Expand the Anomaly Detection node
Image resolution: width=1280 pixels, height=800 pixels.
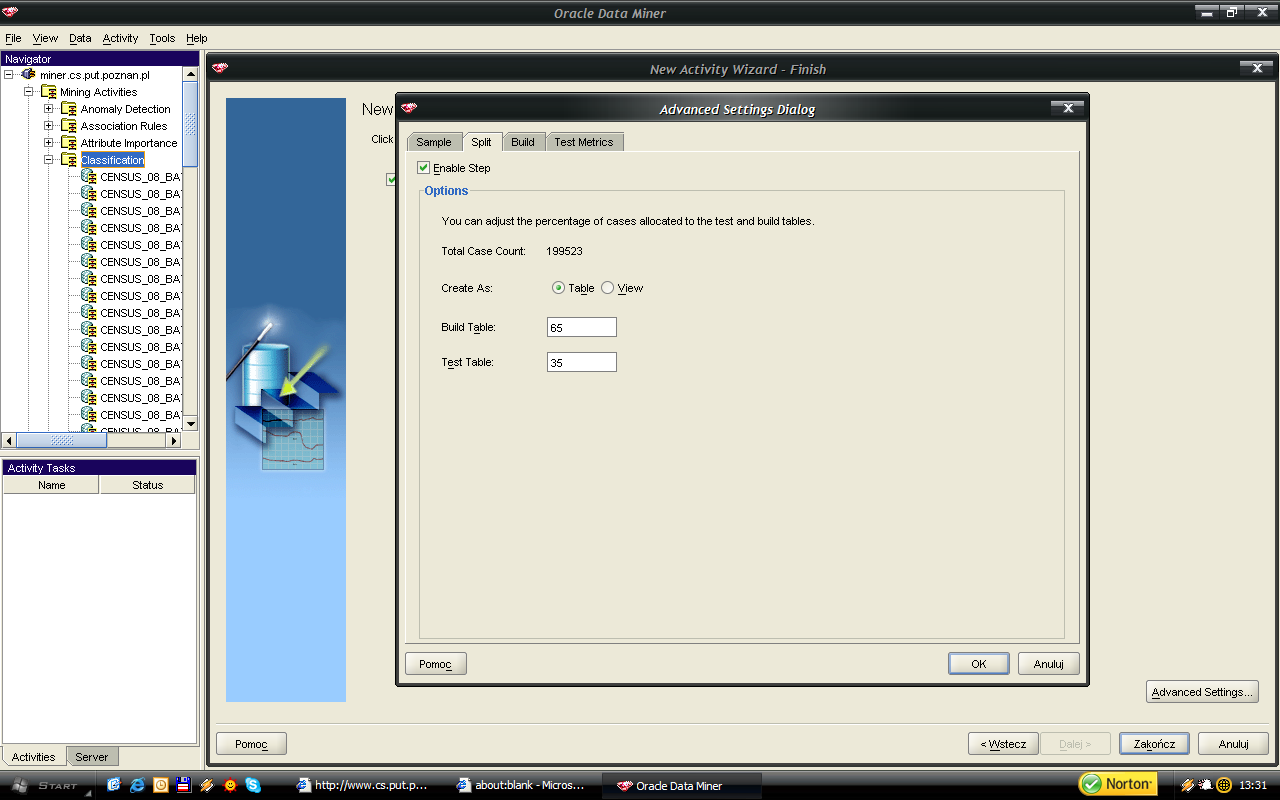(49, 109)
